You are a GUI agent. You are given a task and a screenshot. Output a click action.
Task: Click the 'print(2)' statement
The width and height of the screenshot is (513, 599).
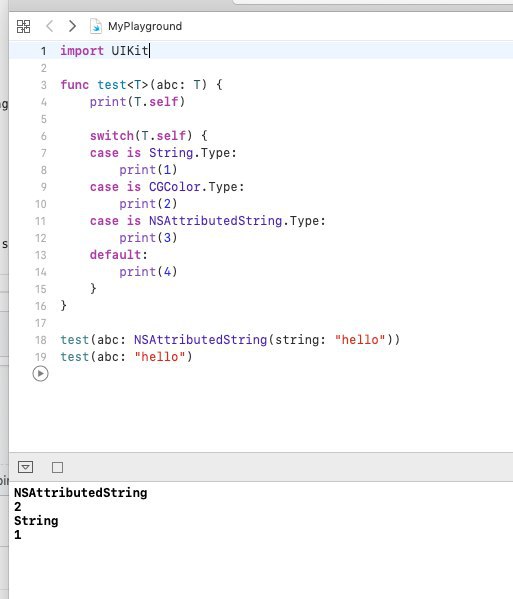(148, 204)
